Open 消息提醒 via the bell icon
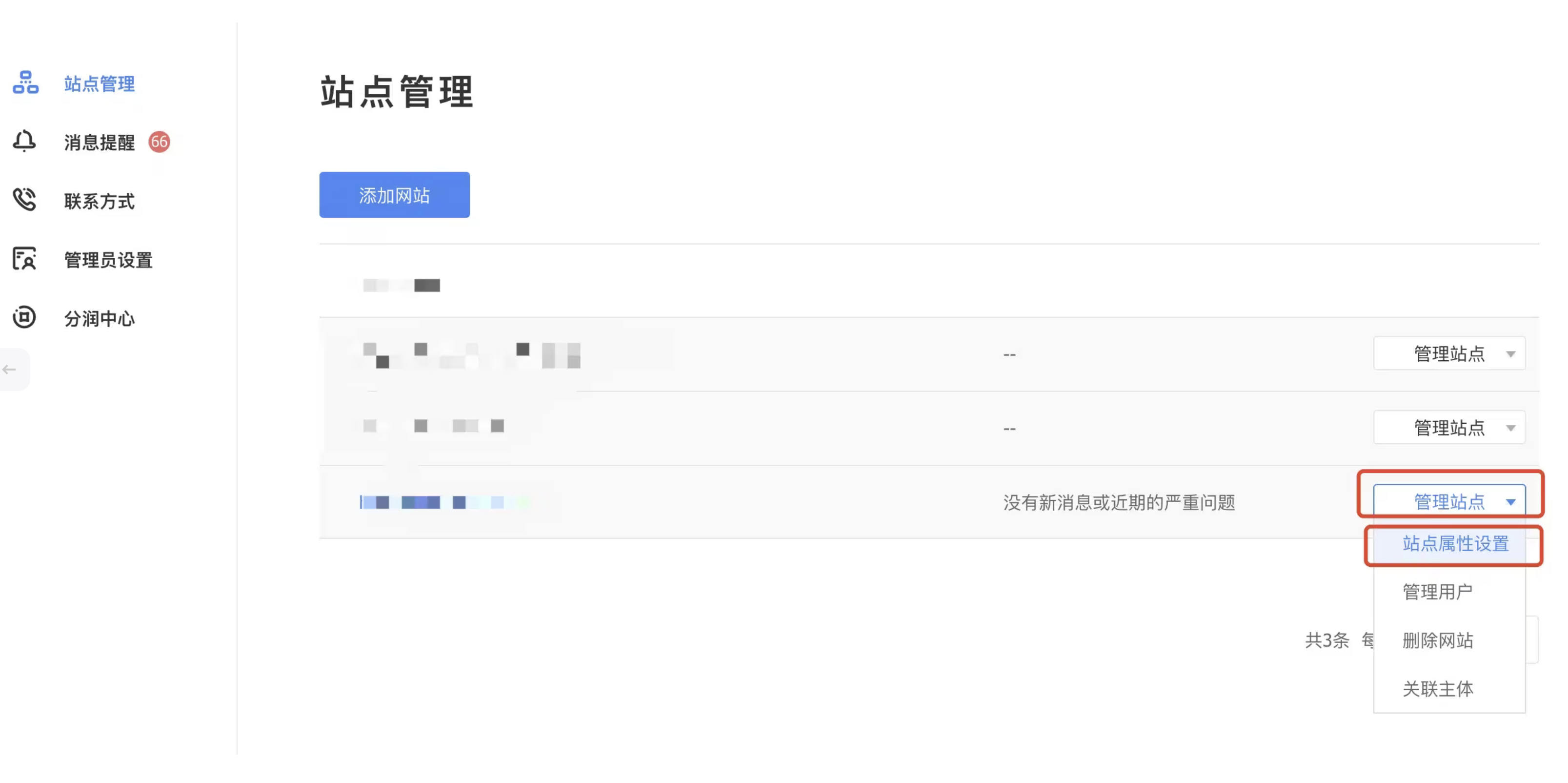The height and width of the screenshot is (783, 1568). 24,142
